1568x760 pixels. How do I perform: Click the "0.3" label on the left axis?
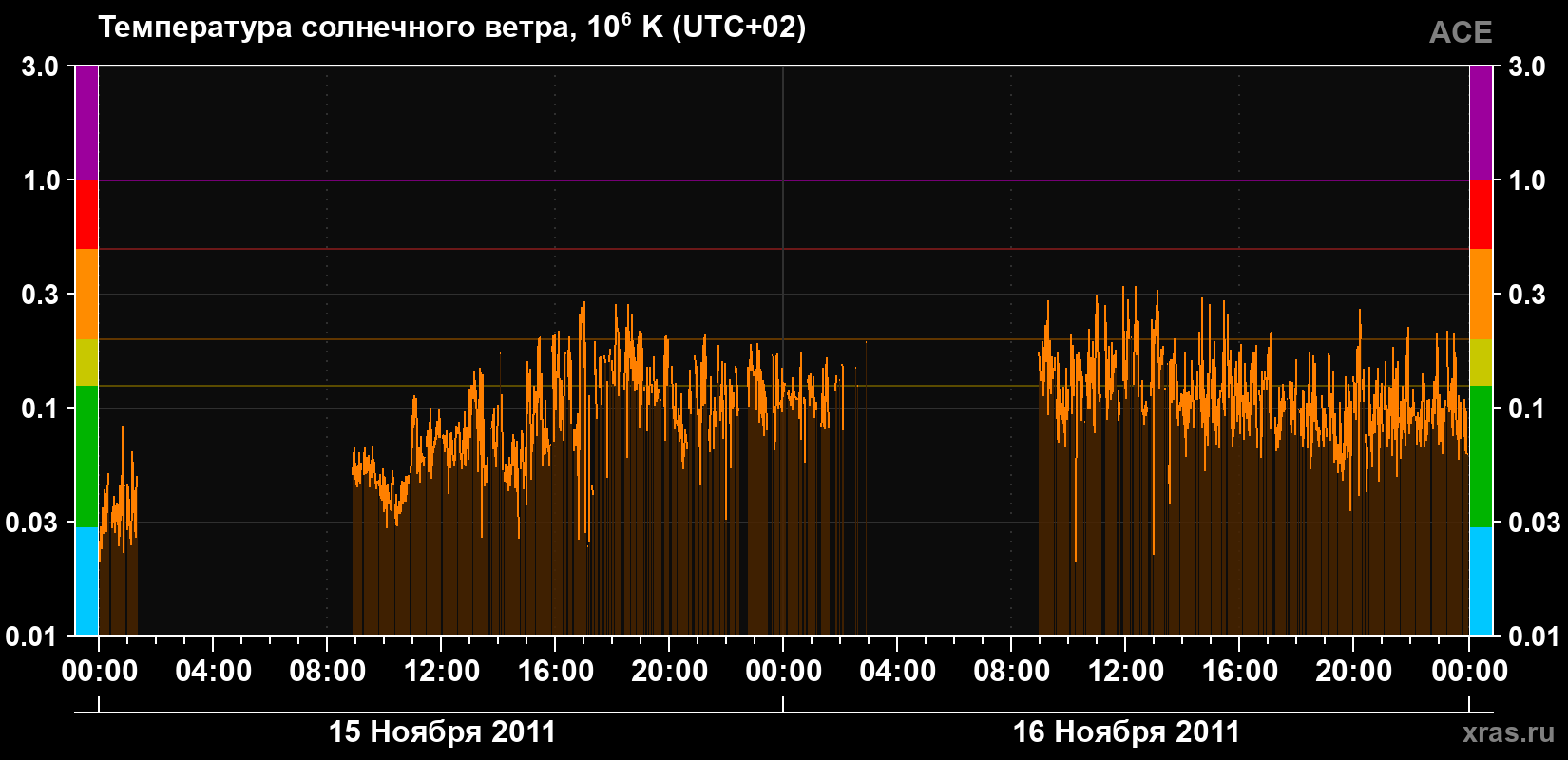[x=40, y=294]
